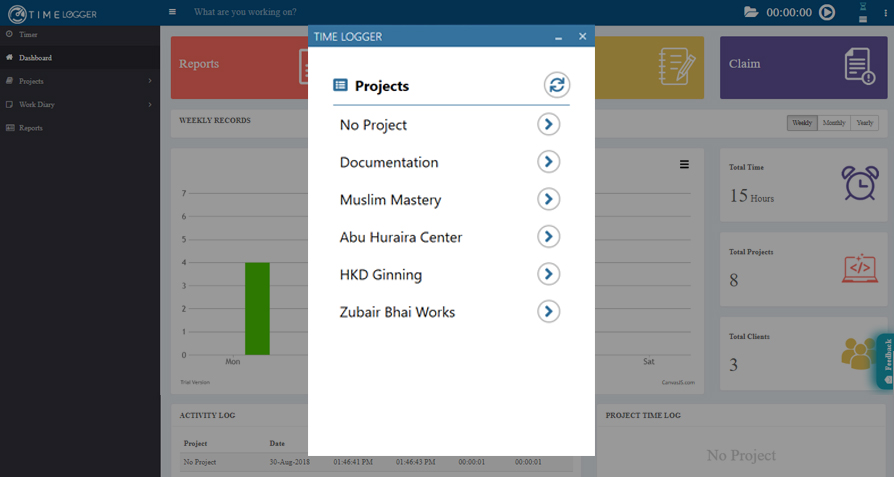The width and height of the screenshot is (894, 477).
Task: Open the Claim tile
Action: pos(803,67)
